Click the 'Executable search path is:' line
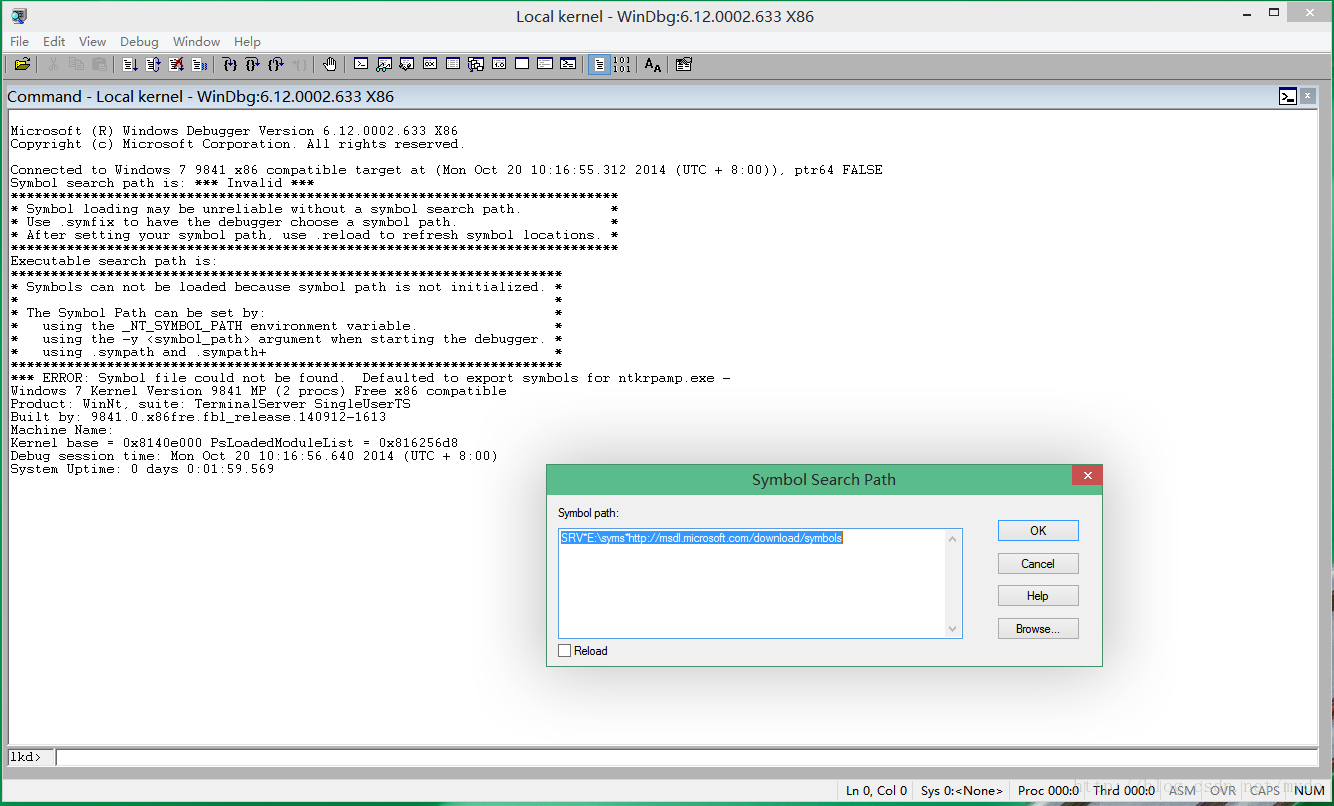Screen dimensions: 1334x806 pos(113,261)
